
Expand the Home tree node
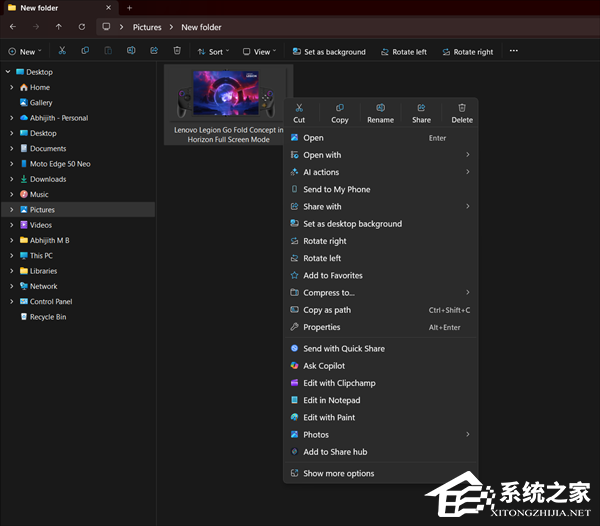pyautogui.click(x=11, y=87)
